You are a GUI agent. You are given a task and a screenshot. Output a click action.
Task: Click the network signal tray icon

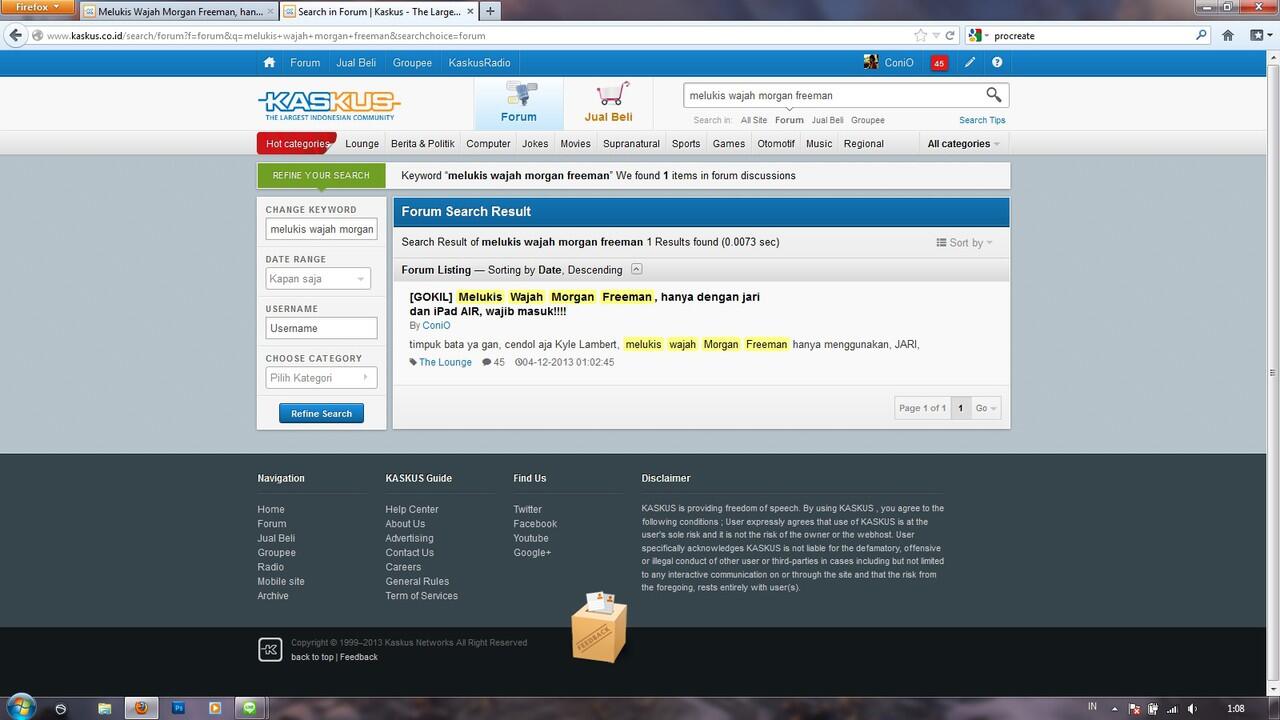(1172, 709)
